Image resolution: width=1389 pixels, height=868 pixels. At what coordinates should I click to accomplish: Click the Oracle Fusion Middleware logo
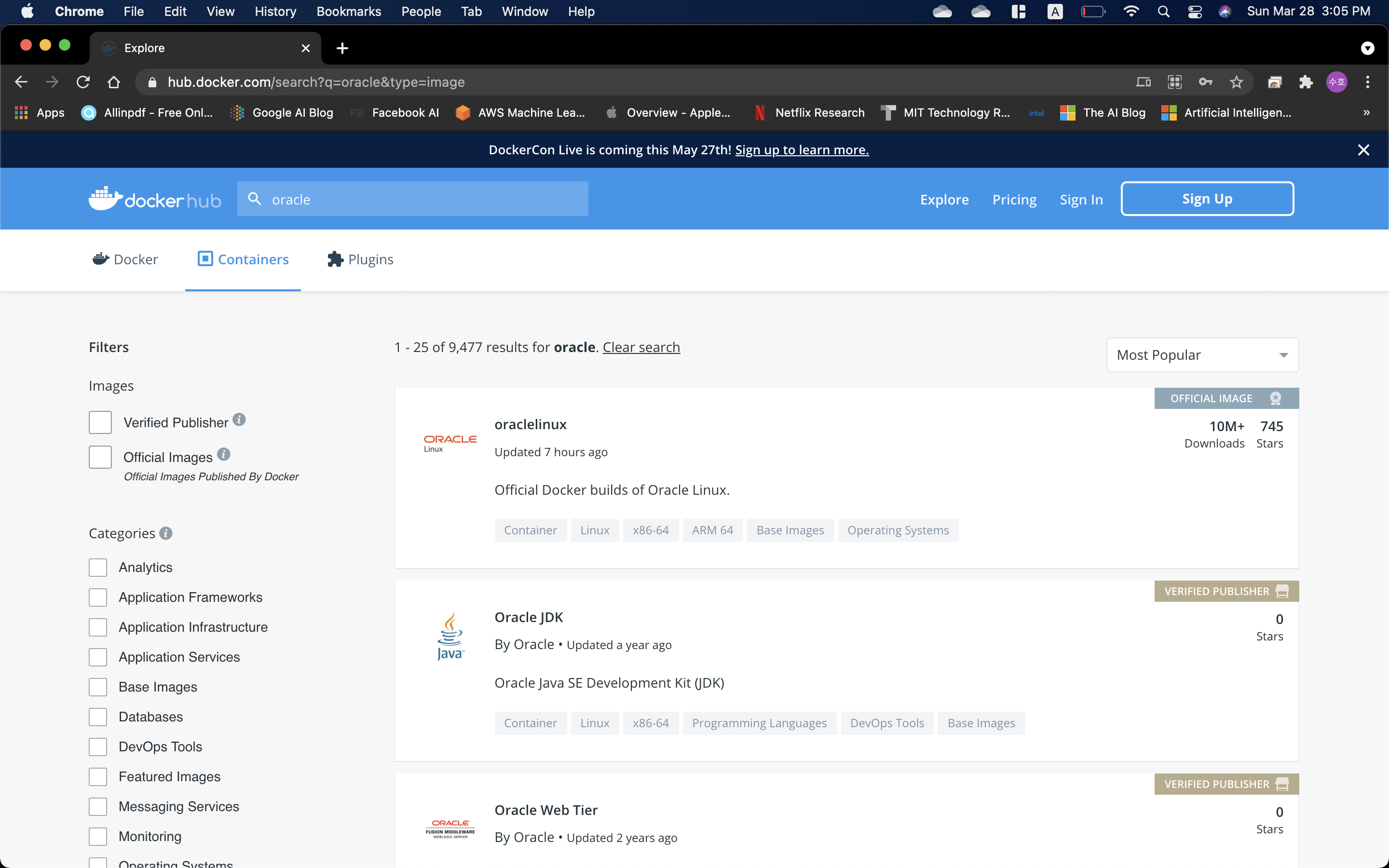pos(450,829)
